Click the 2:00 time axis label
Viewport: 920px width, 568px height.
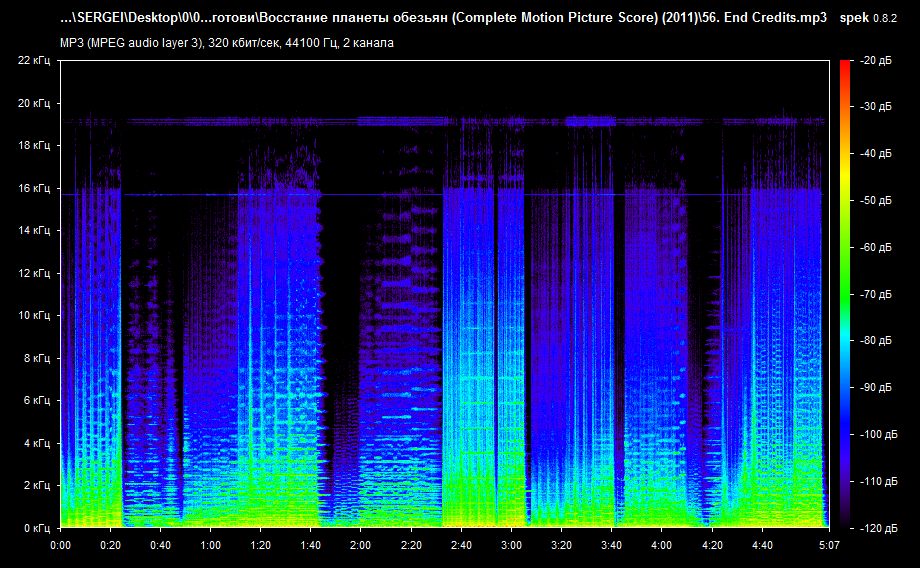360,545
